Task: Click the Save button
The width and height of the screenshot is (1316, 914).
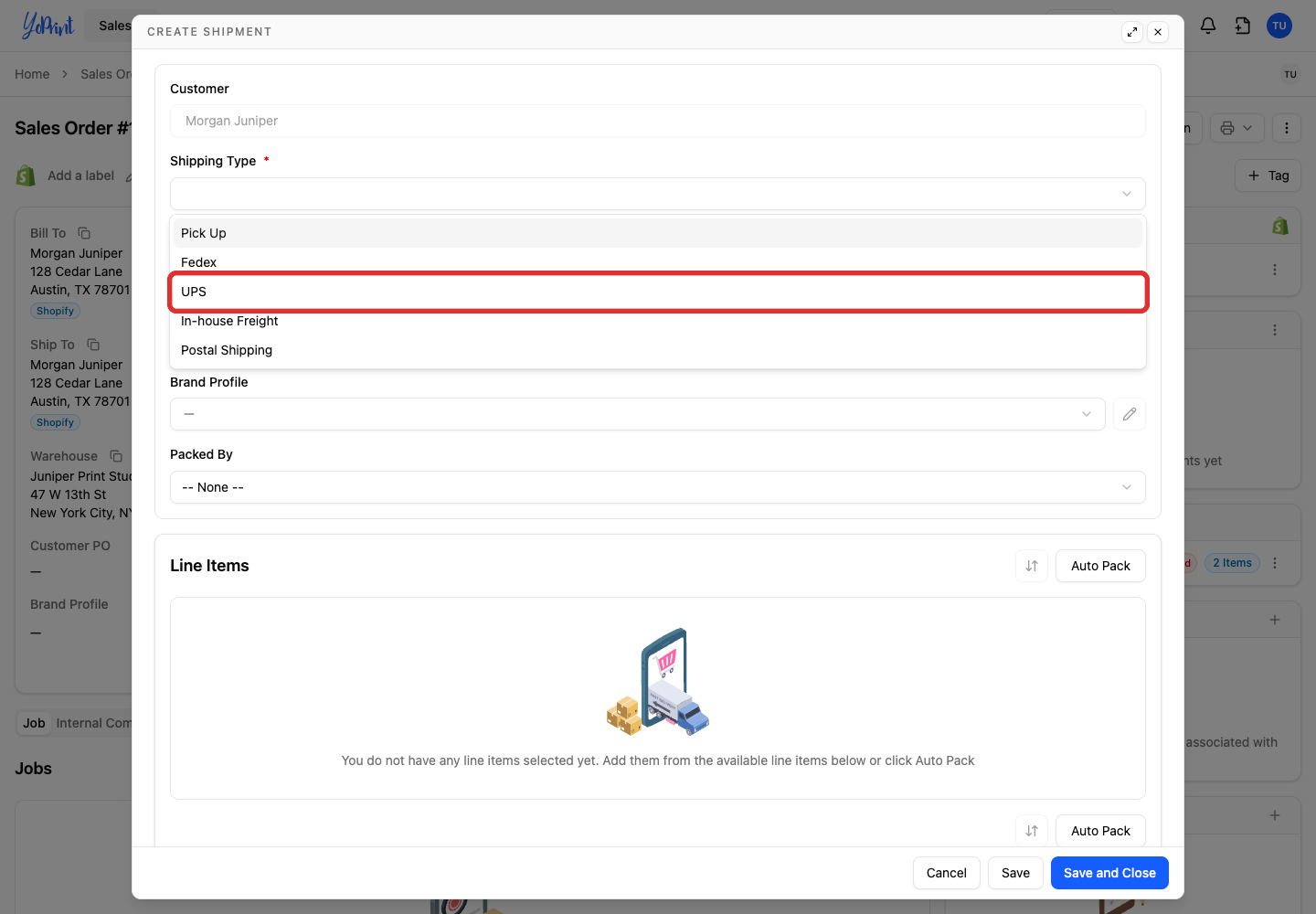Action: [x=1015, y=873]
